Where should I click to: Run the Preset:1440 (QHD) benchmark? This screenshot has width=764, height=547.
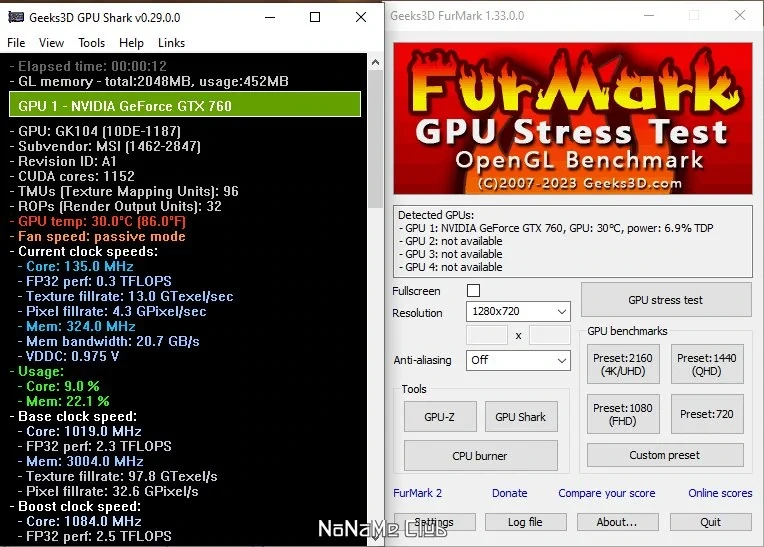(707, 364)
